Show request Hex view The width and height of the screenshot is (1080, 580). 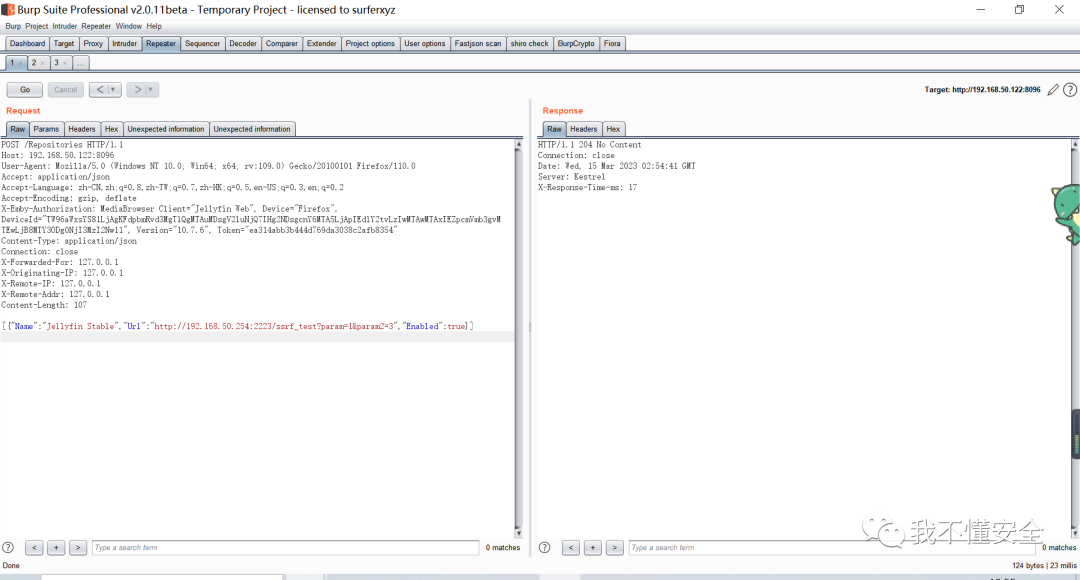tap(112, 129)
